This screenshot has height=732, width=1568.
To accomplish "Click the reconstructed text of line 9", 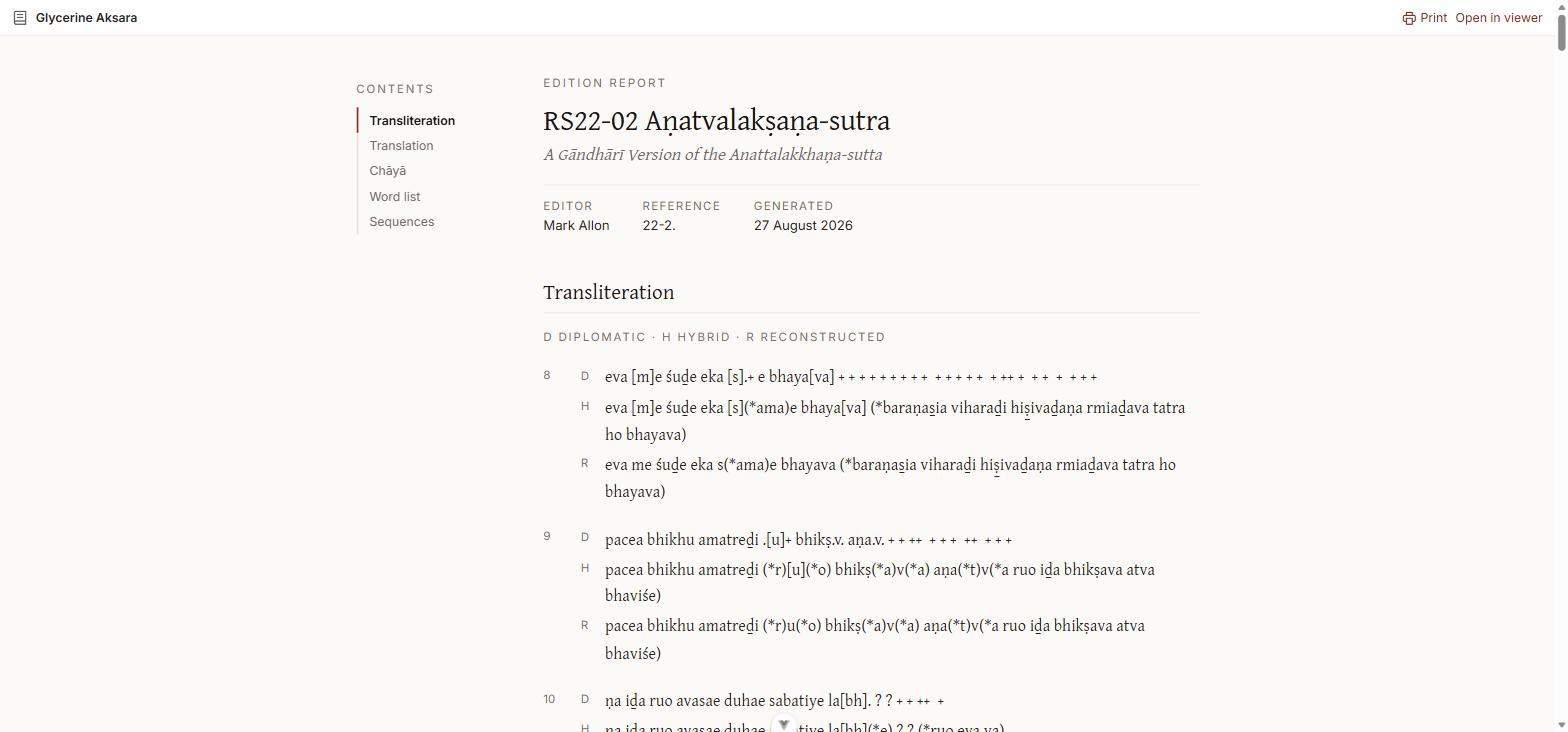I will 875,640.
